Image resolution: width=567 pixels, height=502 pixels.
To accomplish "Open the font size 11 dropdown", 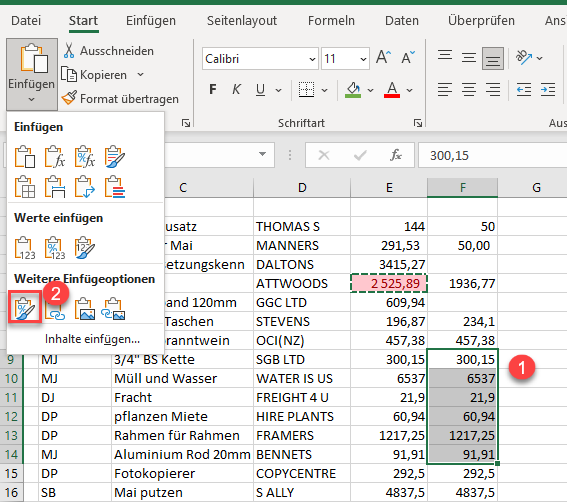I will [345, 58].
